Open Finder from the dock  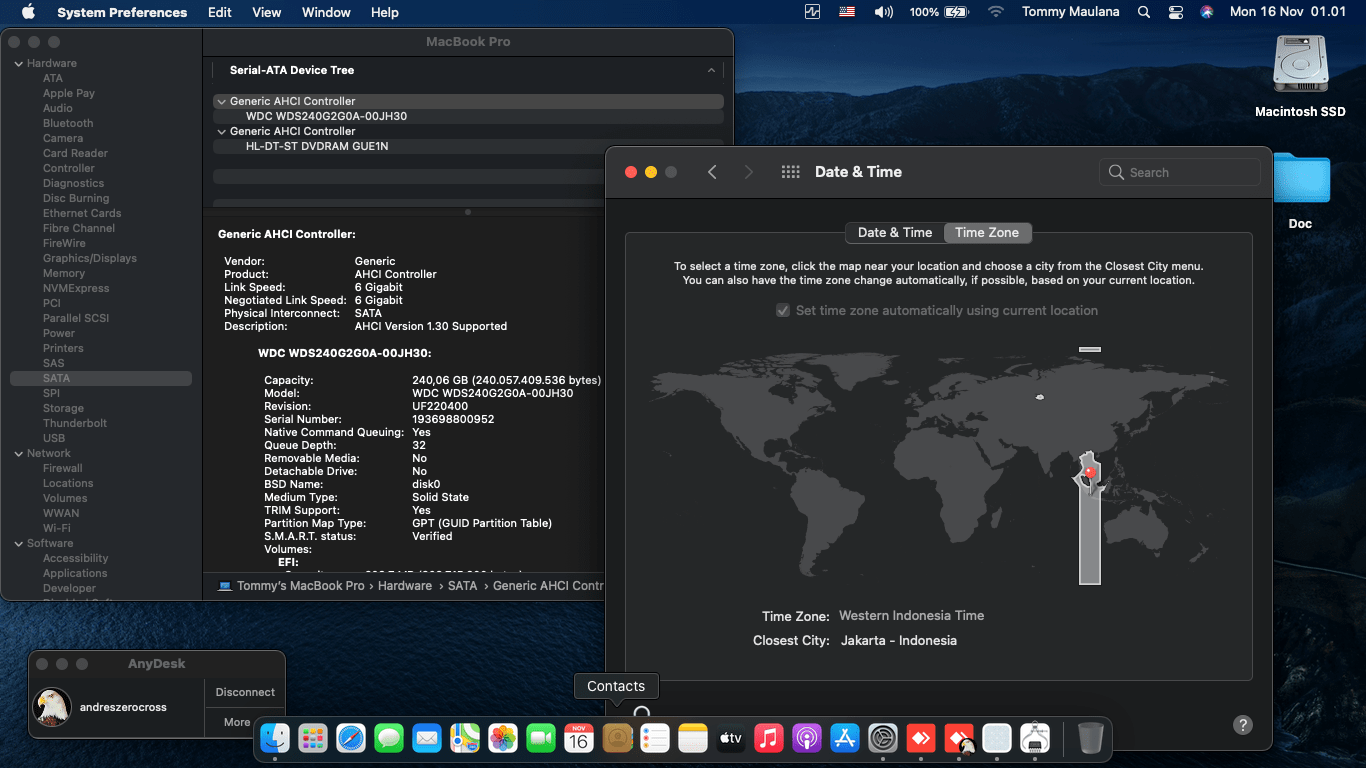tap(275, 739)
